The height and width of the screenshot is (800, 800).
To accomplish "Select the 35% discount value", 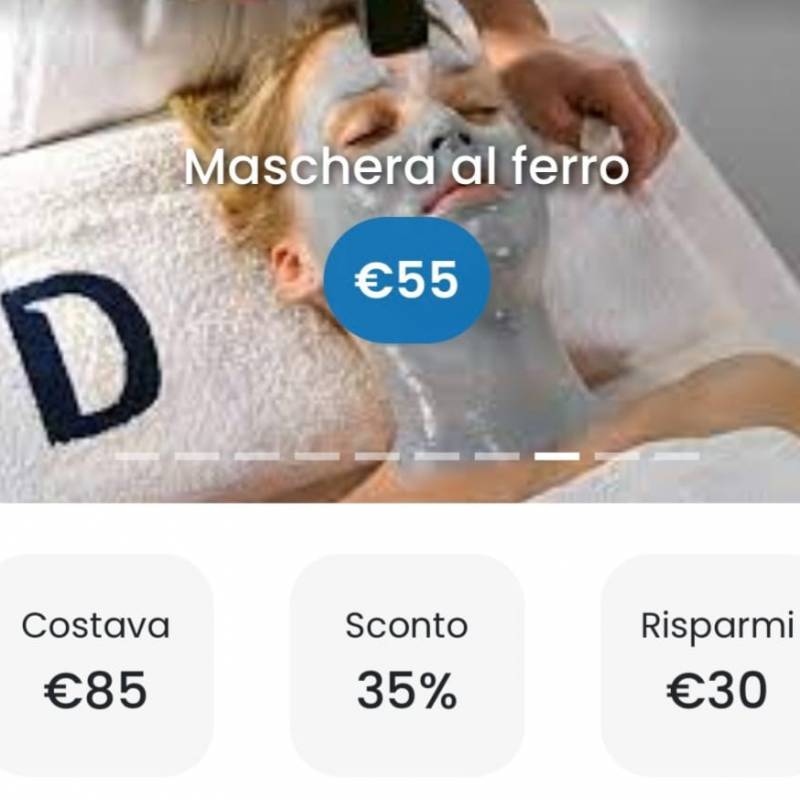I will click(x=407, y=690).
